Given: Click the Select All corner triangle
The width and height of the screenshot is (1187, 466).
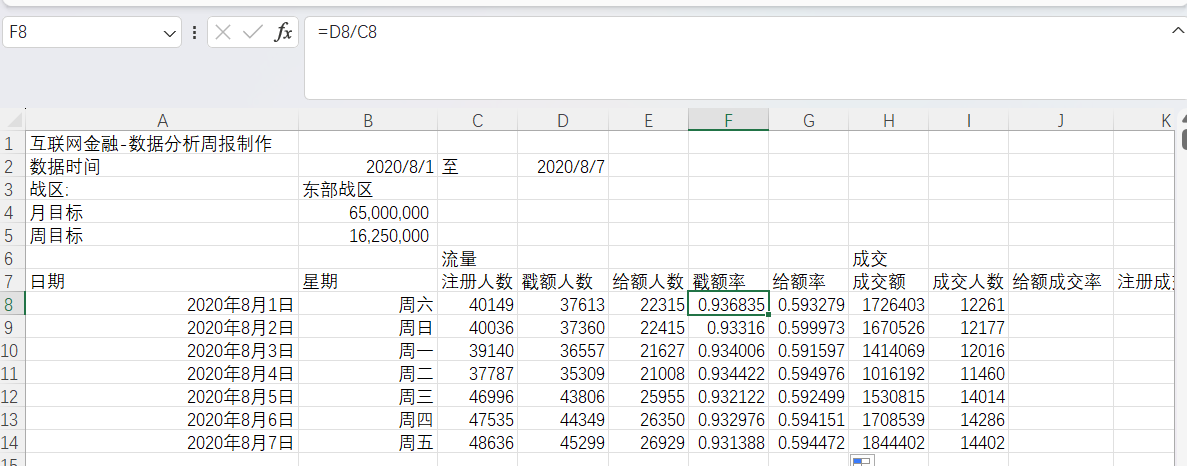Looking at the screenshot, I should [12, 121].
